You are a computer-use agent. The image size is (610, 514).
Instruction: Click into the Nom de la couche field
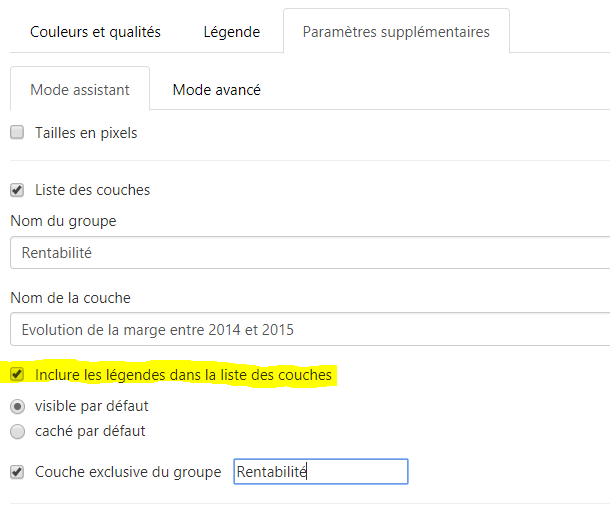point(310,329)
